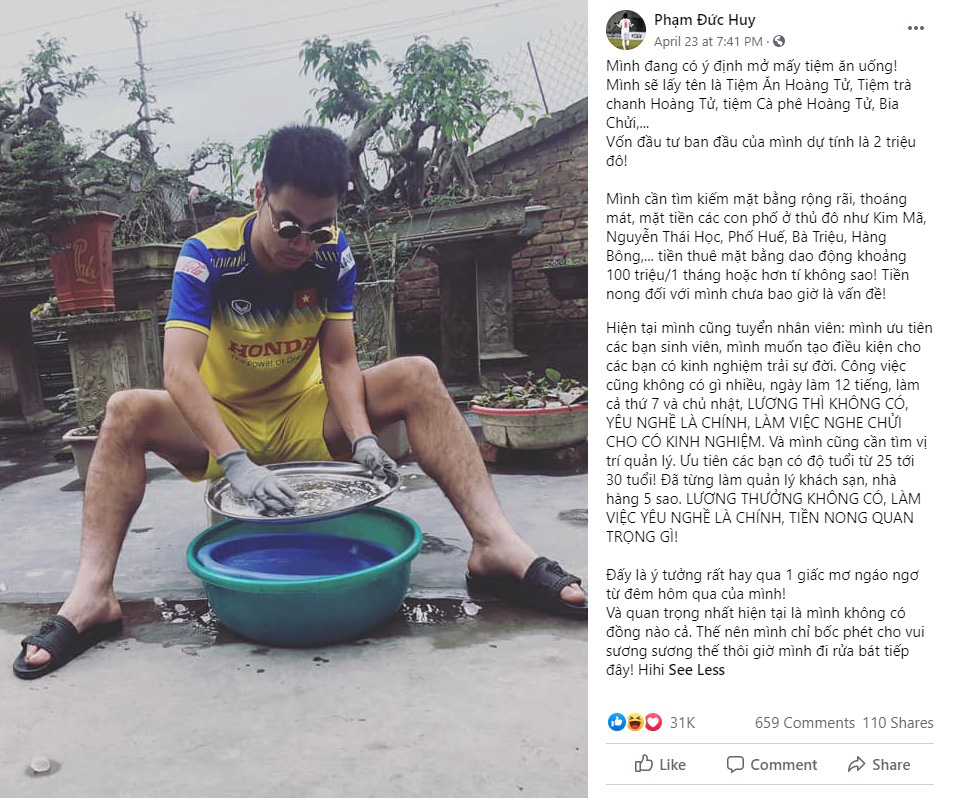Click the blue Like reaction icon
This screenshot has width=954, height=798.
pyautogui.click(x=616, y=722)
